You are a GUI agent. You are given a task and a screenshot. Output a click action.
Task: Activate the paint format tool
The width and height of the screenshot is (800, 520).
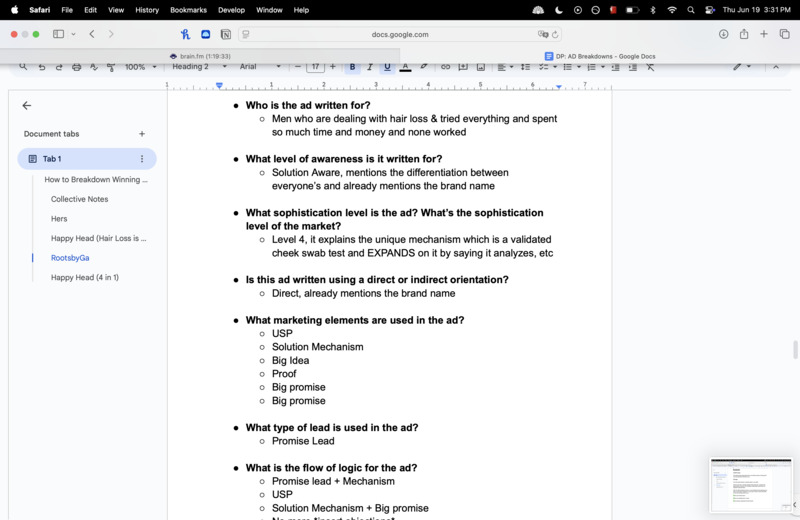[111, 67]
